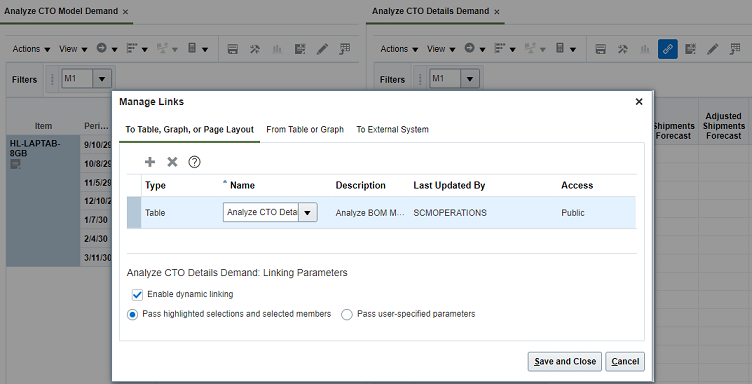
Task: Click the highlighted Manage Links chain icon
Action: (x=668, y=49)
